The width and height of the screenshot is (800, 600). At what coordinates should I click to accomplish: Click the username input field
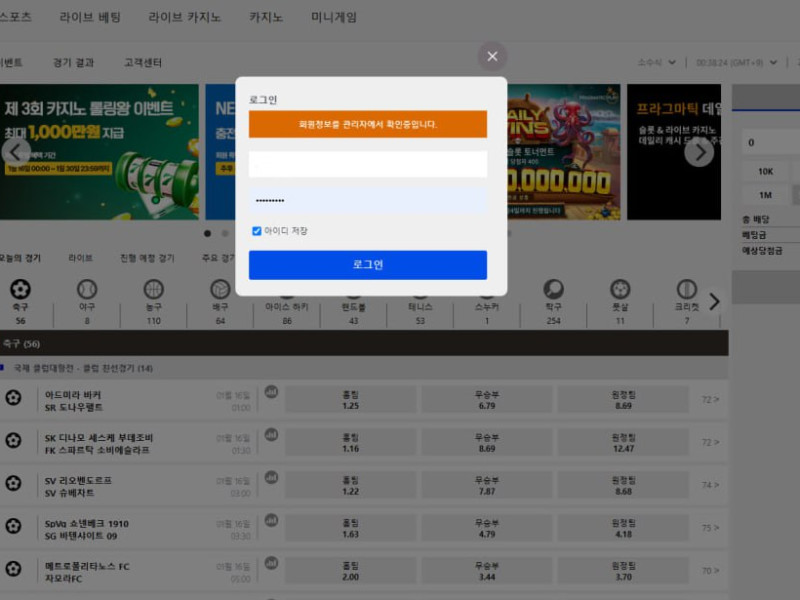pyautogui.click(x=368, y=164)
